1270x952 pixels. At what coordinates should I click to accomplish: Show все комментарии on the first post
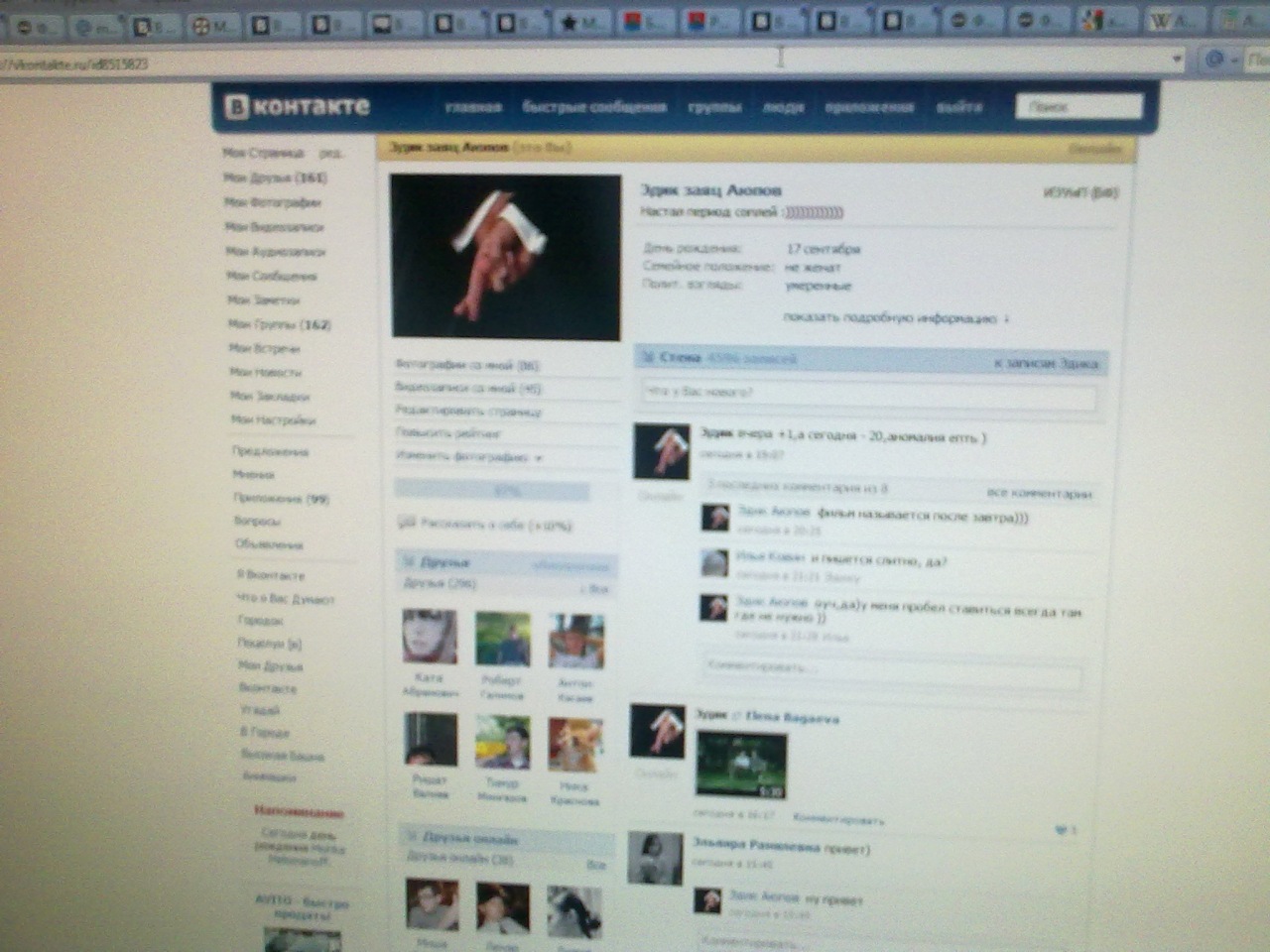point(1038,493)
